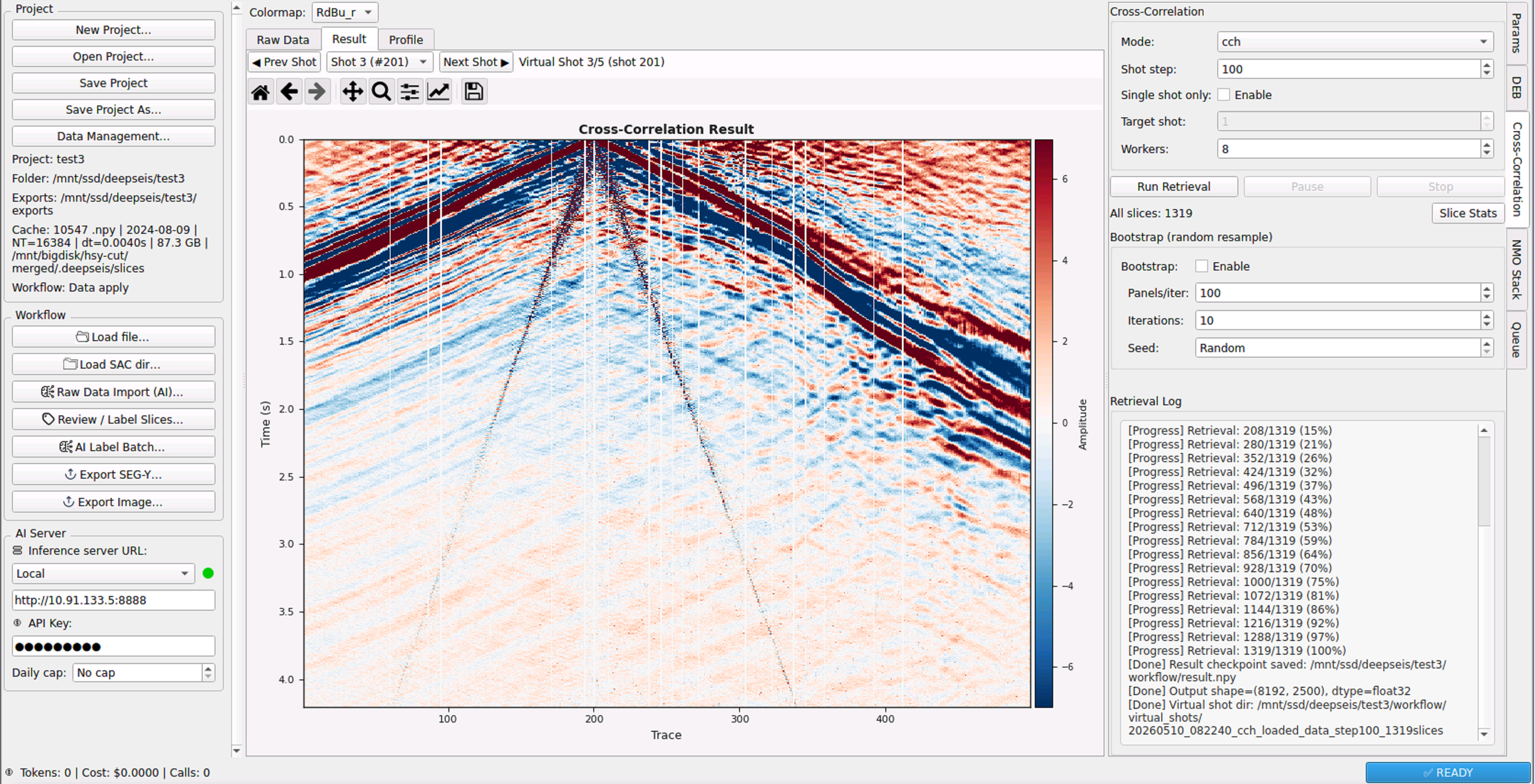Open the DEB side tab
This screenshot has width=1535, height=784.
point(1517,87)
